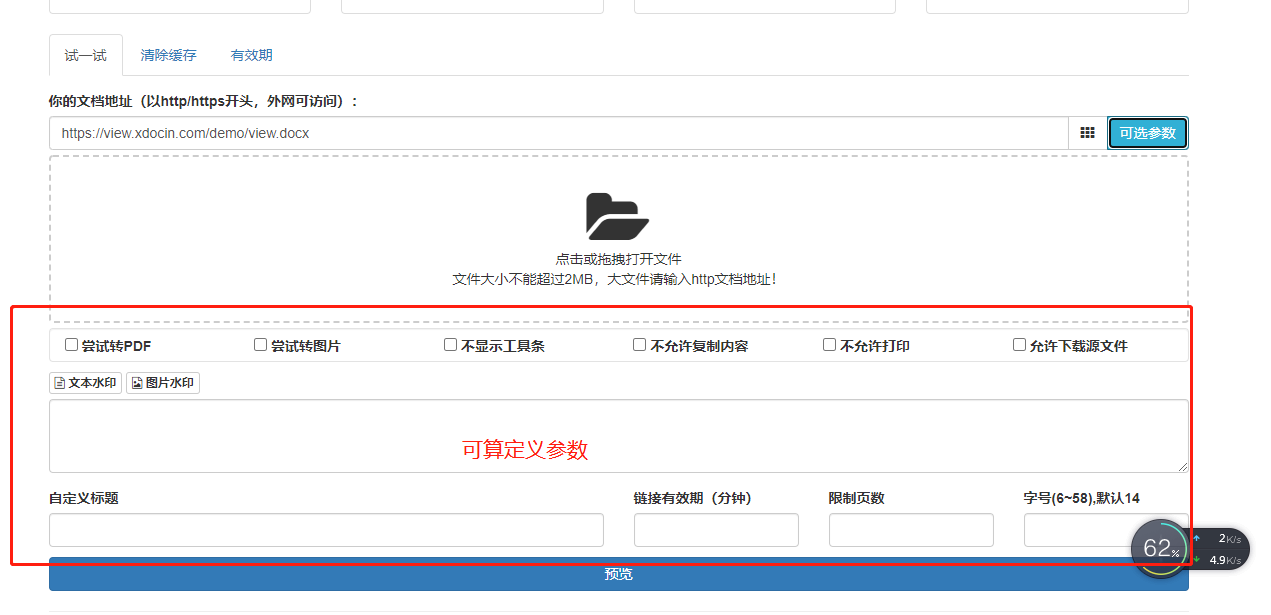Viewport: 1271px width, 615px height.
Task: Toggle the 不显示工具条 checkbox
Action: click(450, 345)
